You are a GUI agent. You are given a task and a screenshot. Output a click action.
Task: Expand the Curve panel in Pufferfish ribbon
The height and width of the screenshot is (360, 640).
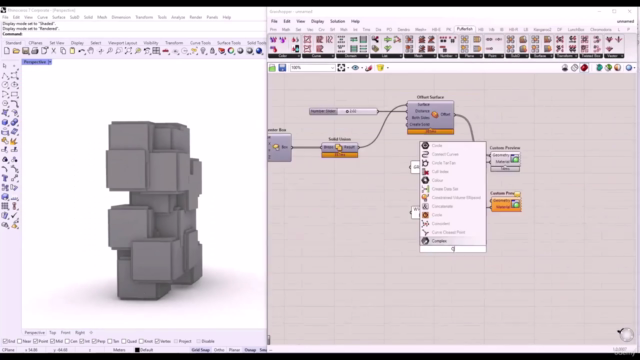[317, 56]
